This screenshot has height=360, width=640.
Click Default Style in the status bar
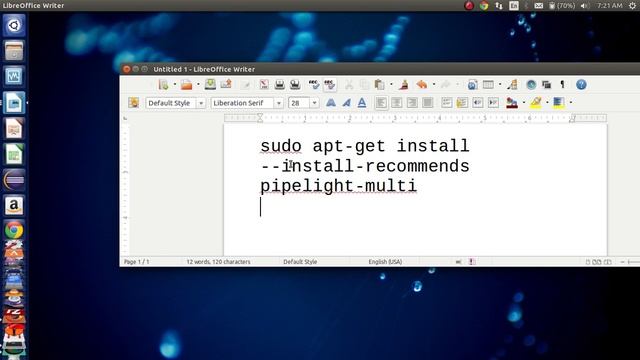point(300,262)
